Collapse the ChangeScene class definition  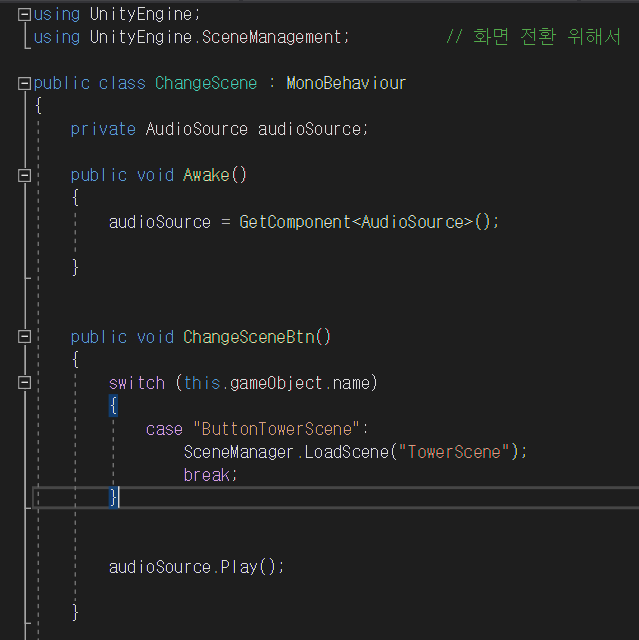[x=25, y=83]
